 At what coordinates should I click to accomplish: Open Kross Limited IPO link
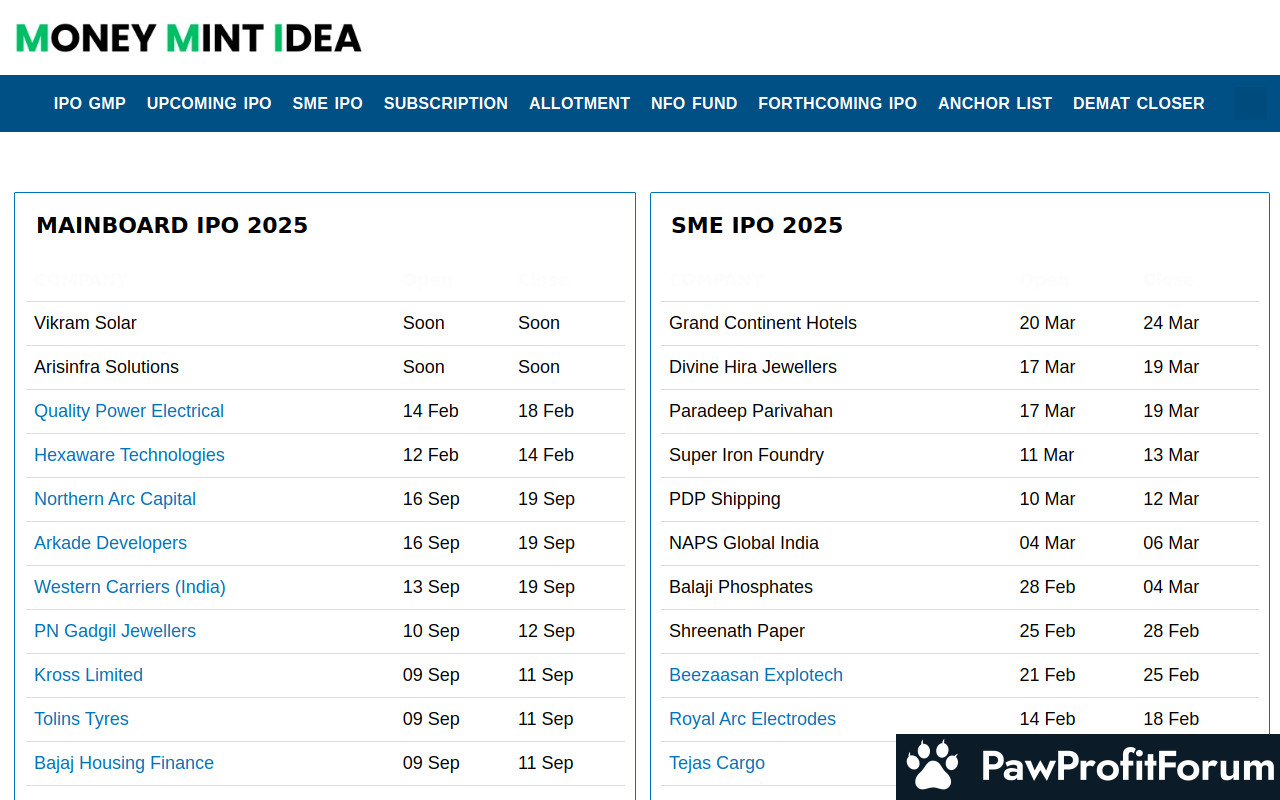pyautogui.click(x=88, y=675)
